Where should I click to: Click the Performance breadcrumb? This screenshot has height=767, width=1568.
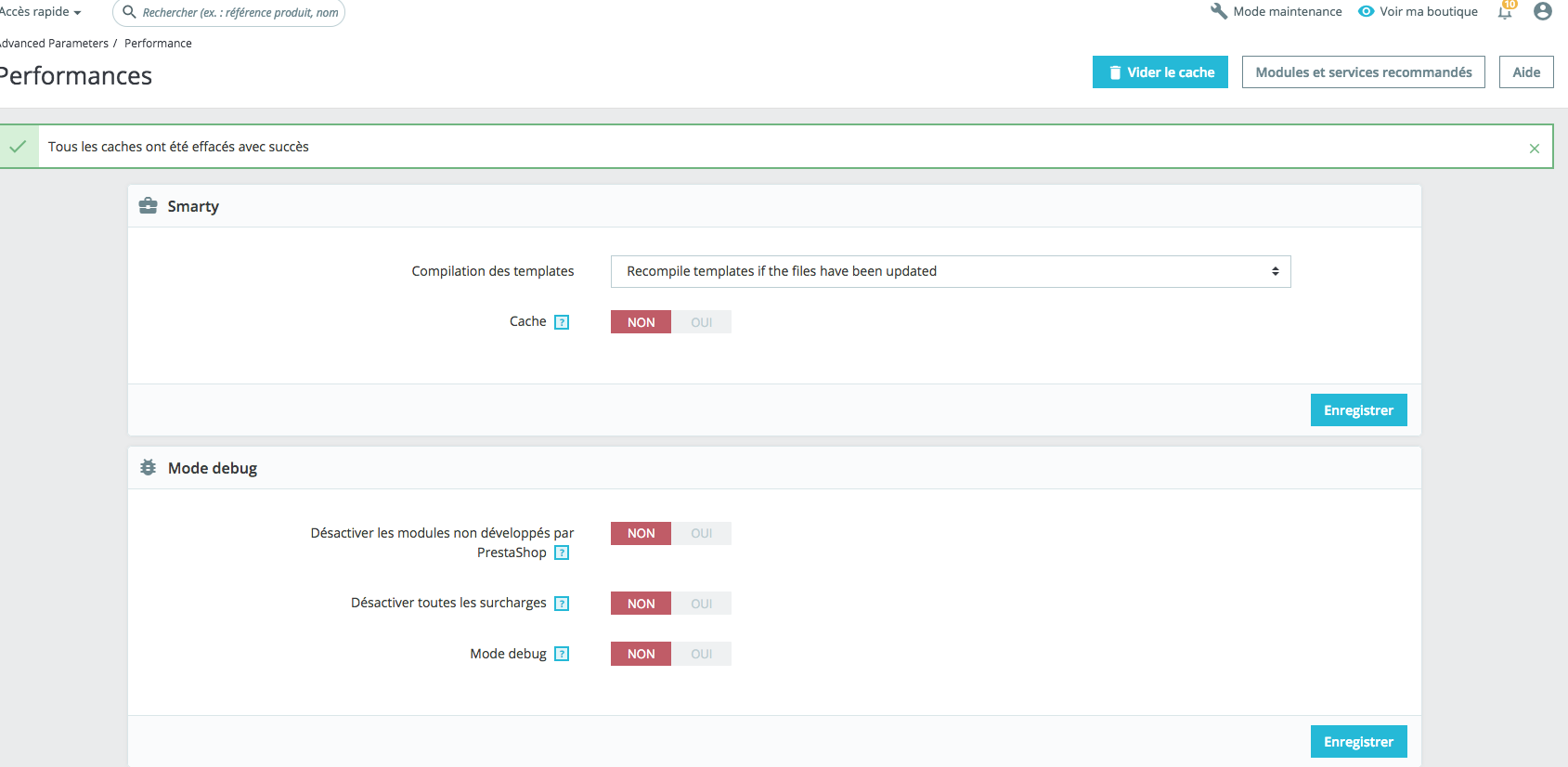tap(158, 44)
